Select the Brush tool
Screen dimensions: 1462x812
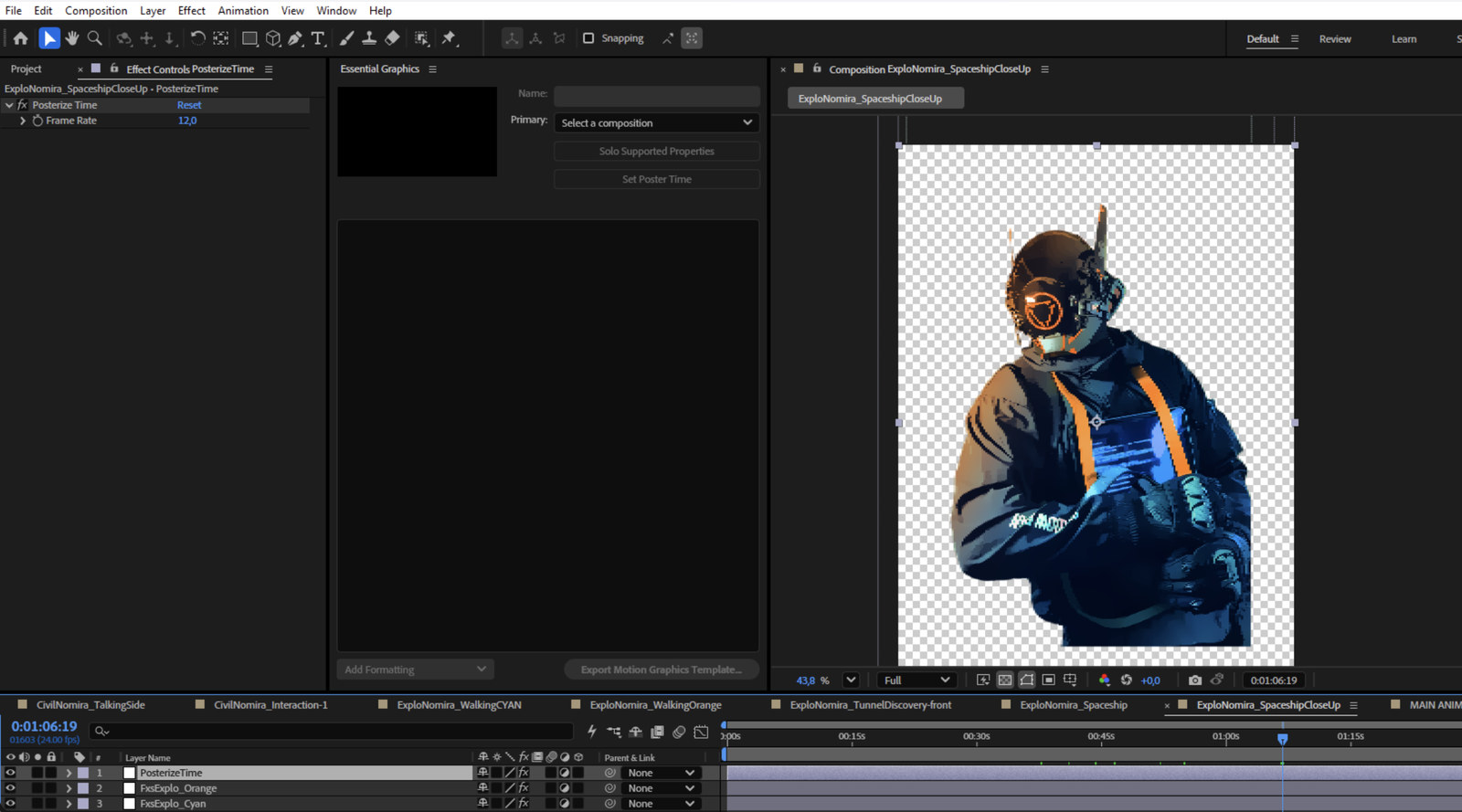346,38
